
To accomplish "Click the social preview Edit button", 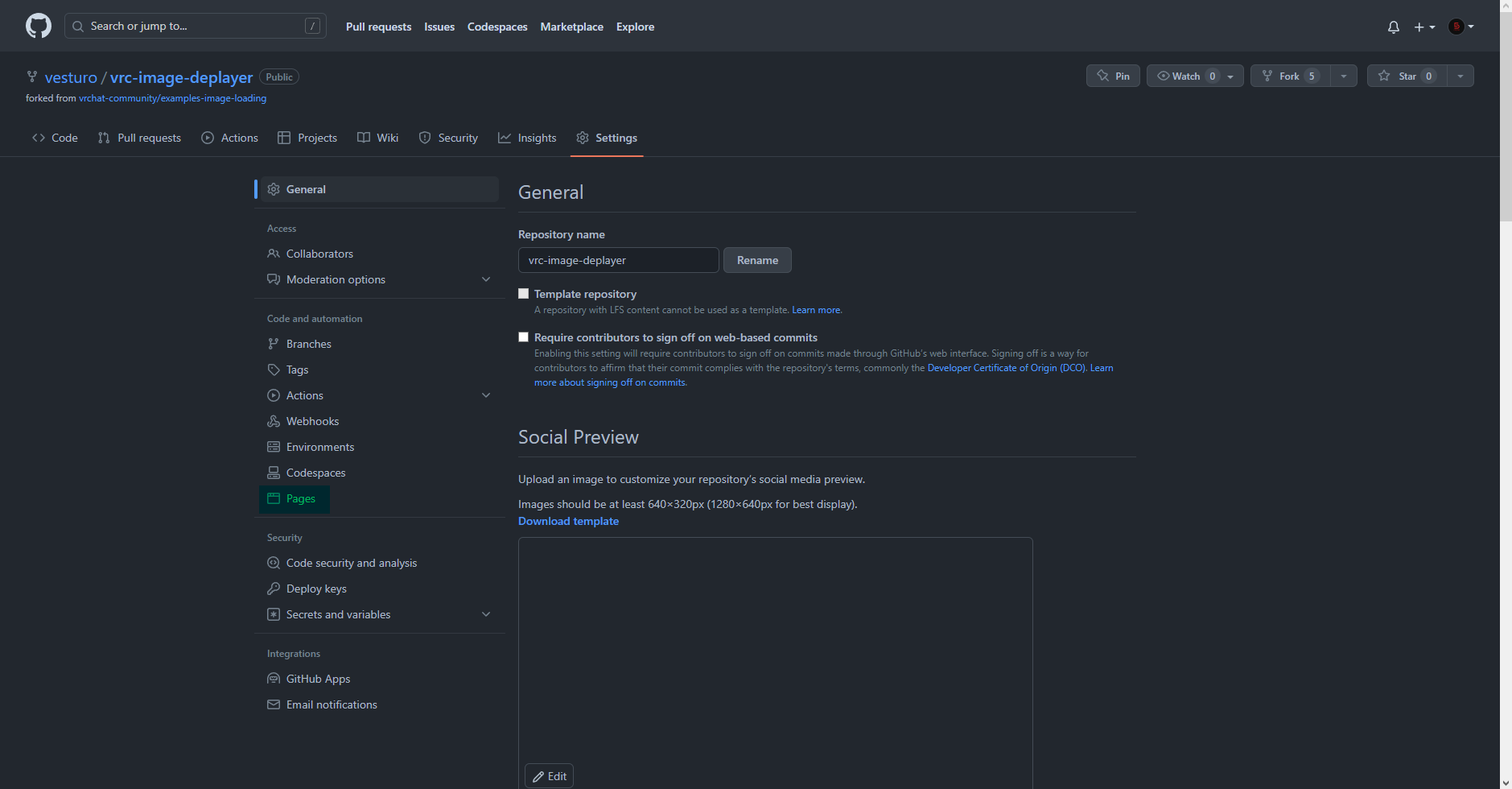I will coord(549,776).
